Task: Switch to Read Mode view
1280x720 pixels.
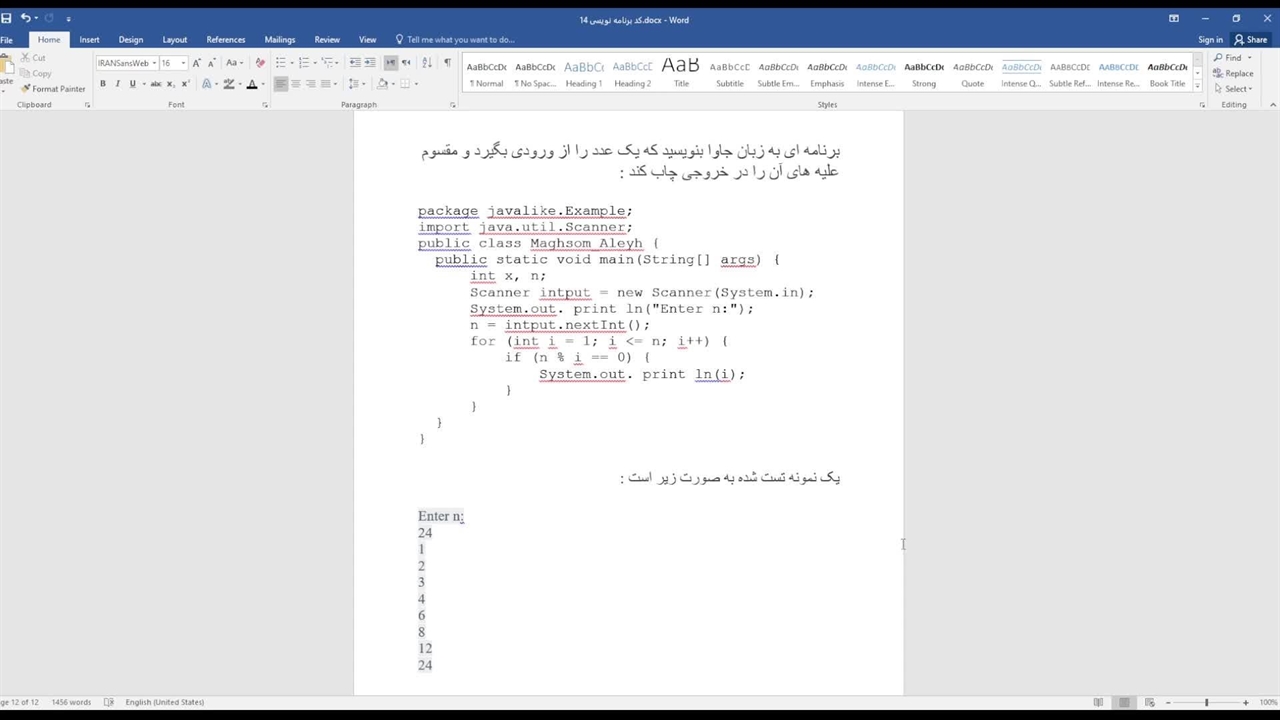Action: point(1098,702)
